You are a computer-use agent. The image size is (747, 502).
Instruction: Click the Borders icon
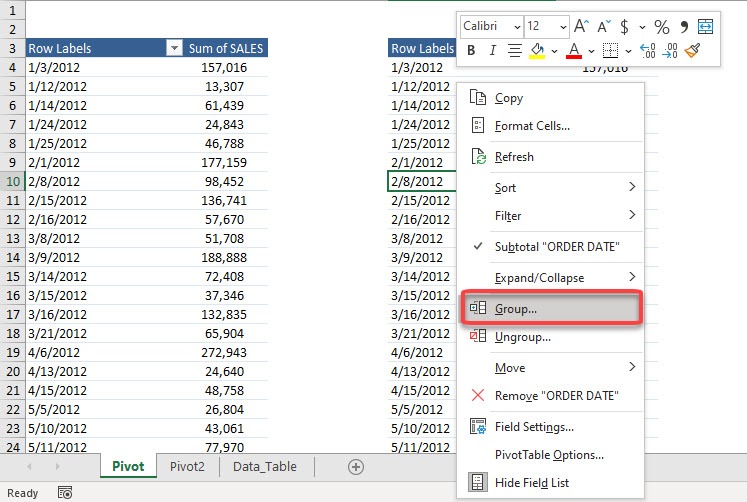click(610, 50)
